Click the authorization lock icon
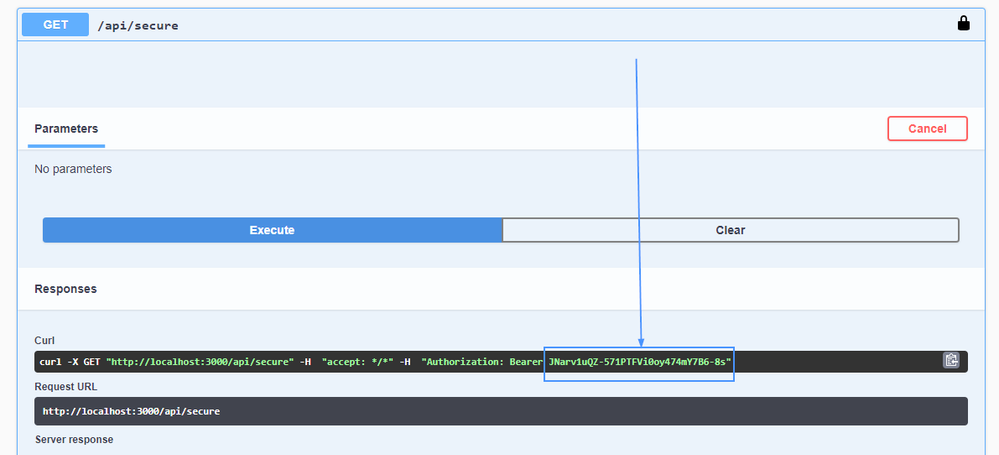Screen dimensions: 999x455 pyautogui.click(x=963, y=24)
